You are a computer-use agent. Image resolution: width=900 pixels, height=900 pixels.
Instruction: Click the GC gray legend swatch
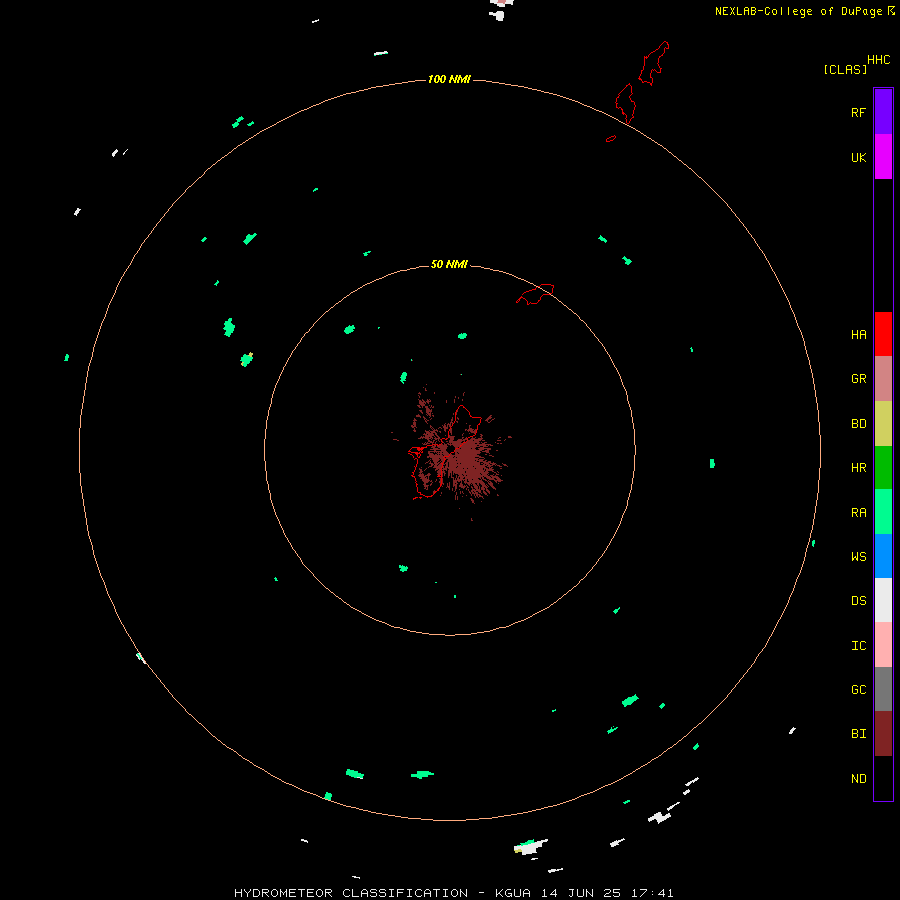pos(883,689)
